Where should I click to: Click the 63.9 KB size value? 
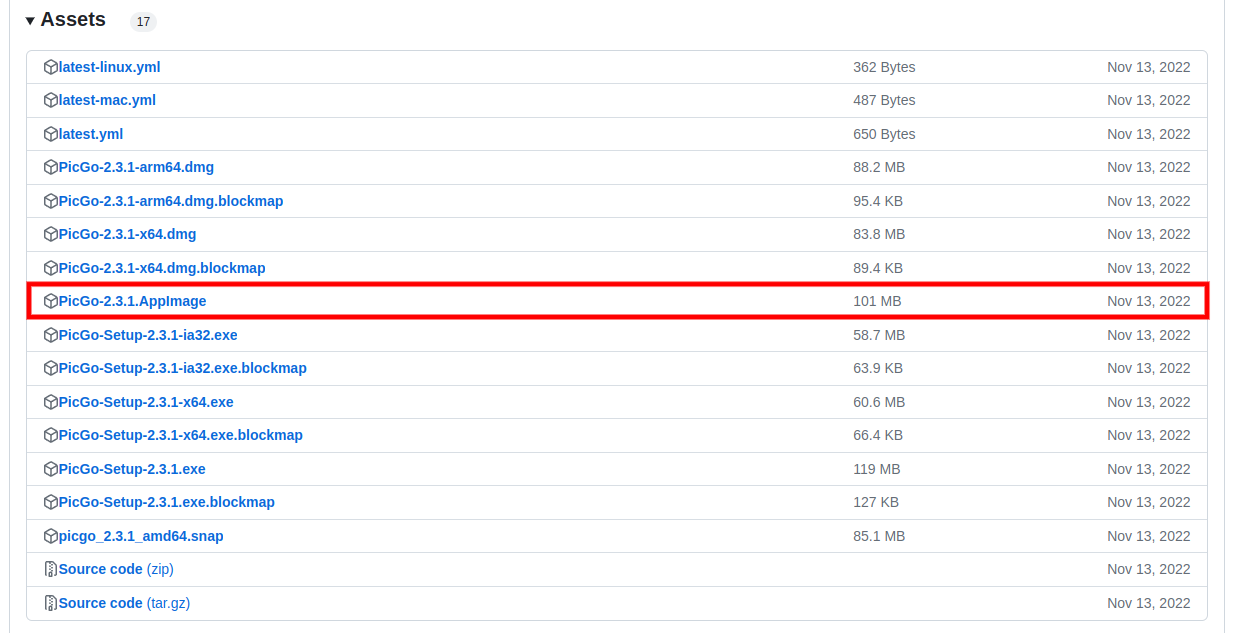[878, 368]
